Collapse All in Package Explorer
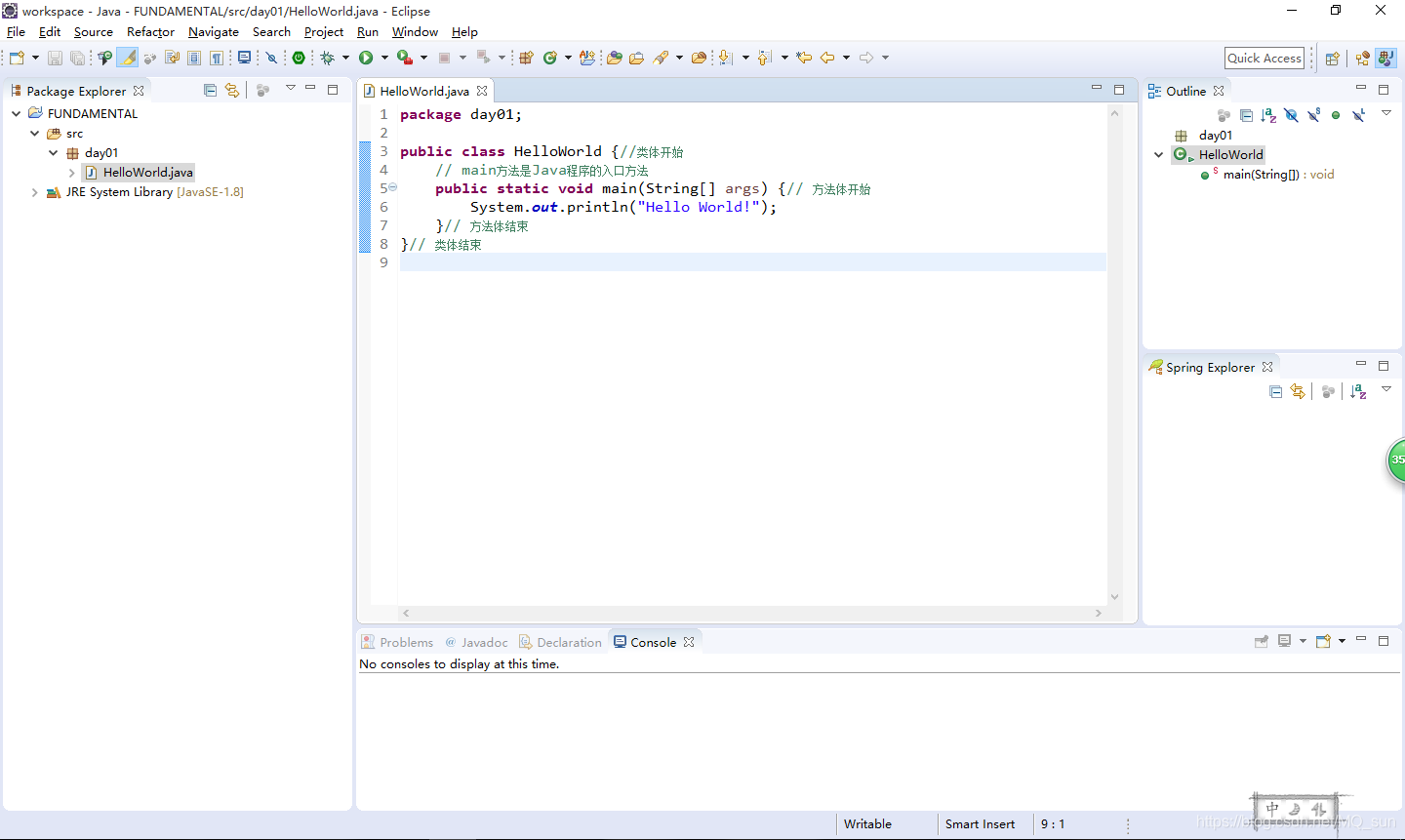 pyautogui.click(x=210, y=90)
